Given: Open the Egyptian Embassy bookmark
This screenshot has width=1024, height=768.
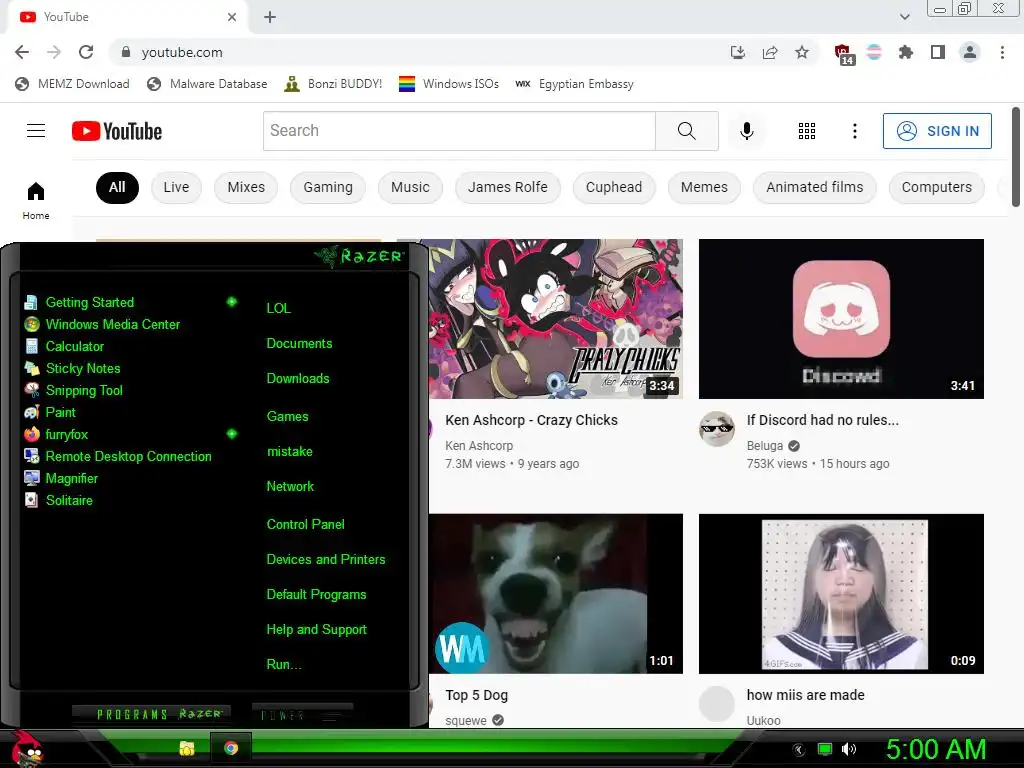Looking at the screenshot, I should (x=575, y=84).
